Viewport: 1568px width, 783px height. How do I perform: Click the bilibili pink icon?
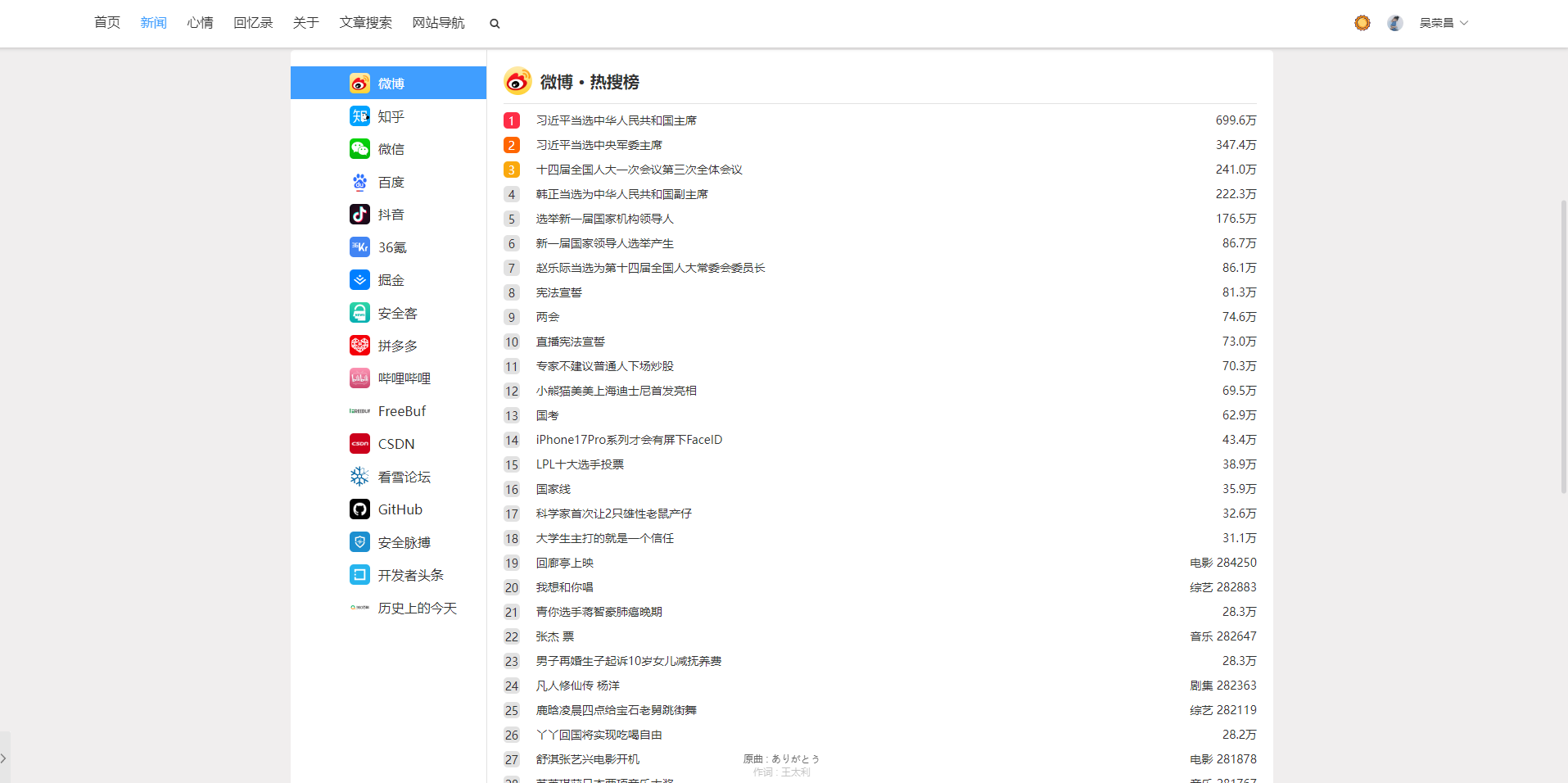tap(359, 378)
